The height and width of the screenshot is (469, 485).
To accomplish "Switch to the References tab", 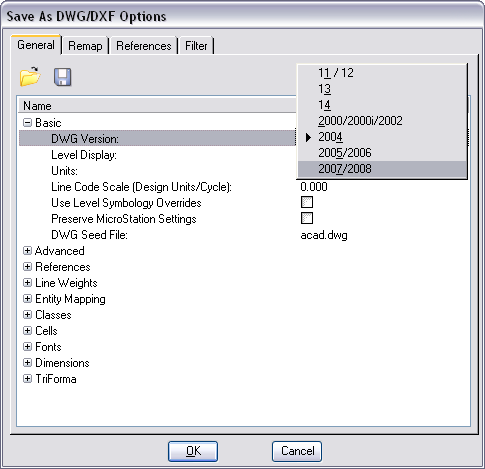I will tap(144, 46).
